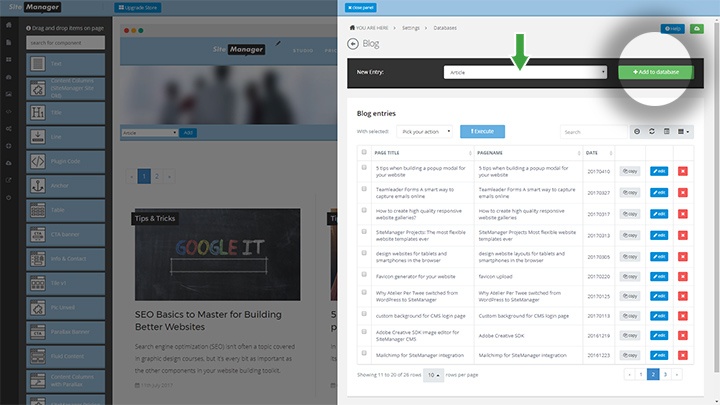Copy the '5 tips when building a popup modal' entry

click(x=630, y=171)
